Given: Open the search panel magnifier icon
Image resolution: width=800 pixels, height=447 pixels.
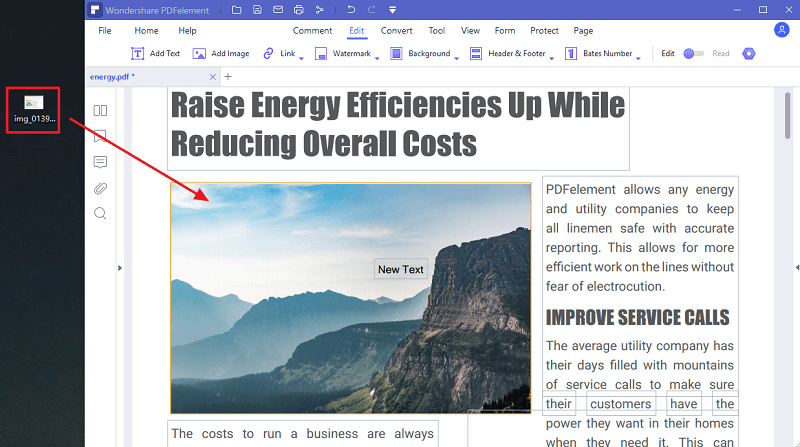Looking at the screenshot, I should tap(101, 213).
